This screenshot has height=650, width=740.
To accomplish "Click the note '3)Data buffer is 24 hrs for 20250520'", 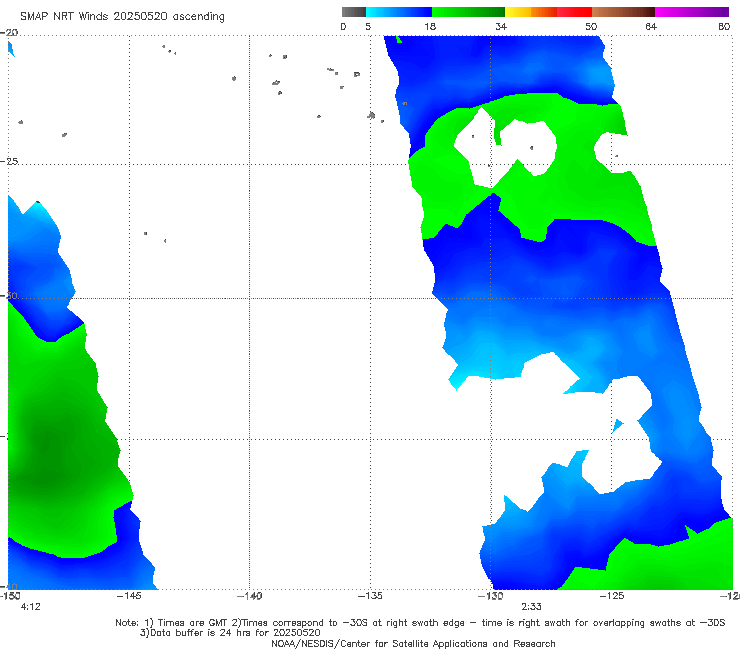I will [230, 633].
